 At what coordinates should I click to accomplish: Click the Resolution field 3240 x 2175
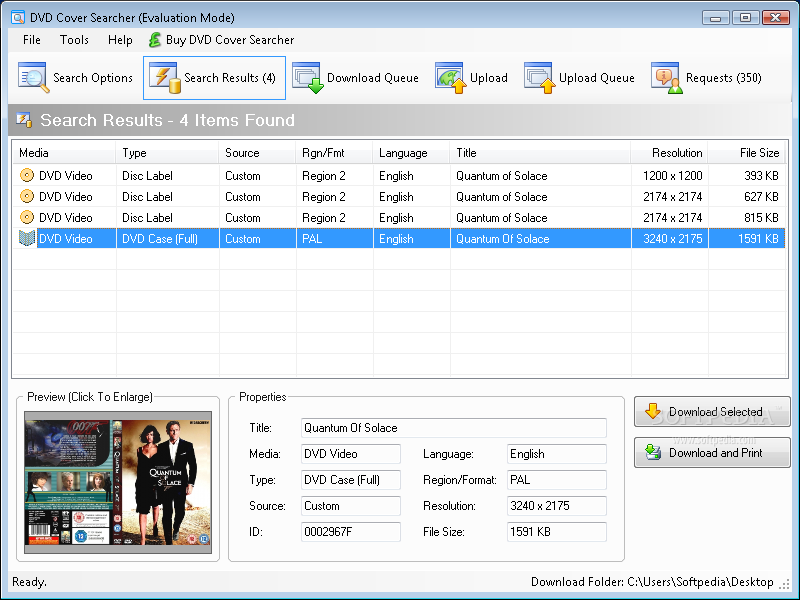pyautogui.click(x=557, y=506)
